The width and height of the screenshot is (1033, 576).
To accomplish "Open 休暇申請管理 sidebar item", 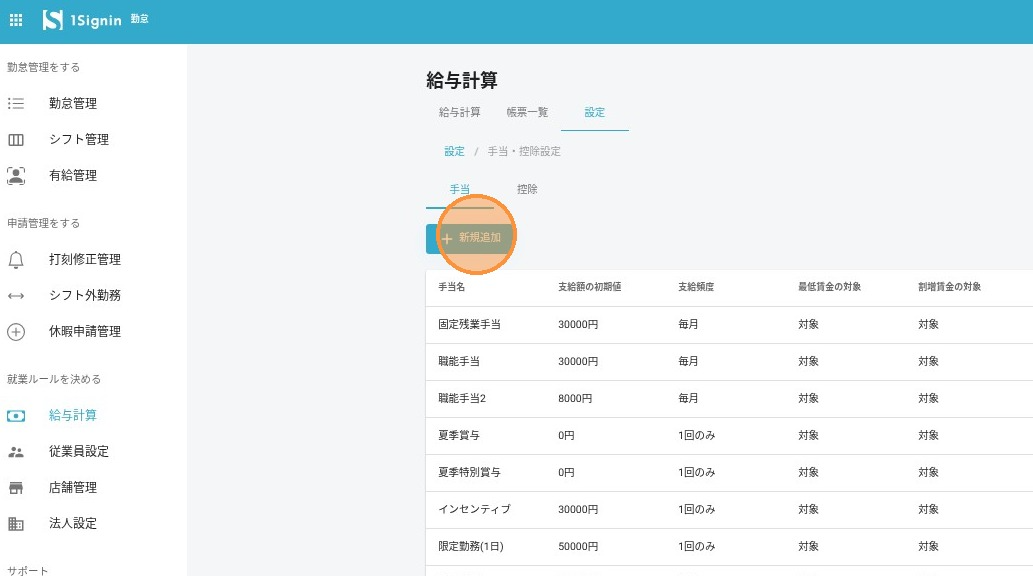I will point(85,331).
